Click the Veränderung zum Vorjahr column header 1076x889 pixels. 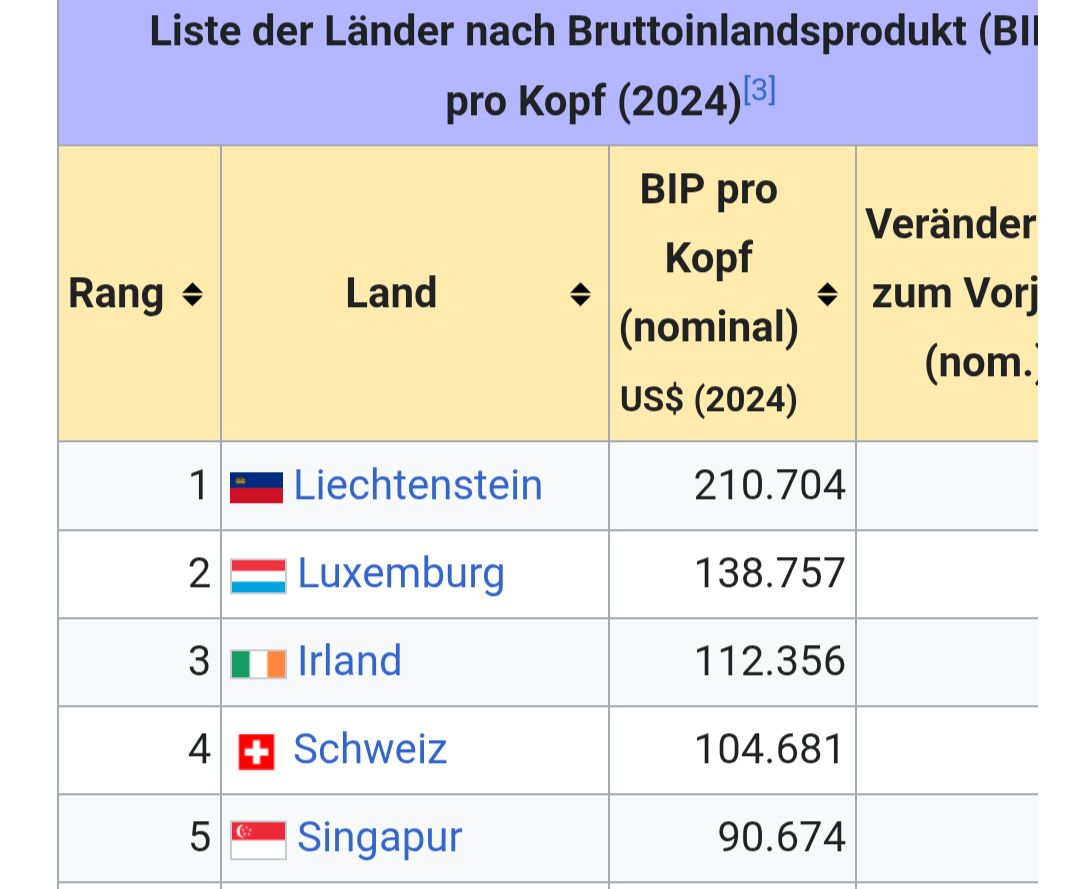click(x=952, y=294)
